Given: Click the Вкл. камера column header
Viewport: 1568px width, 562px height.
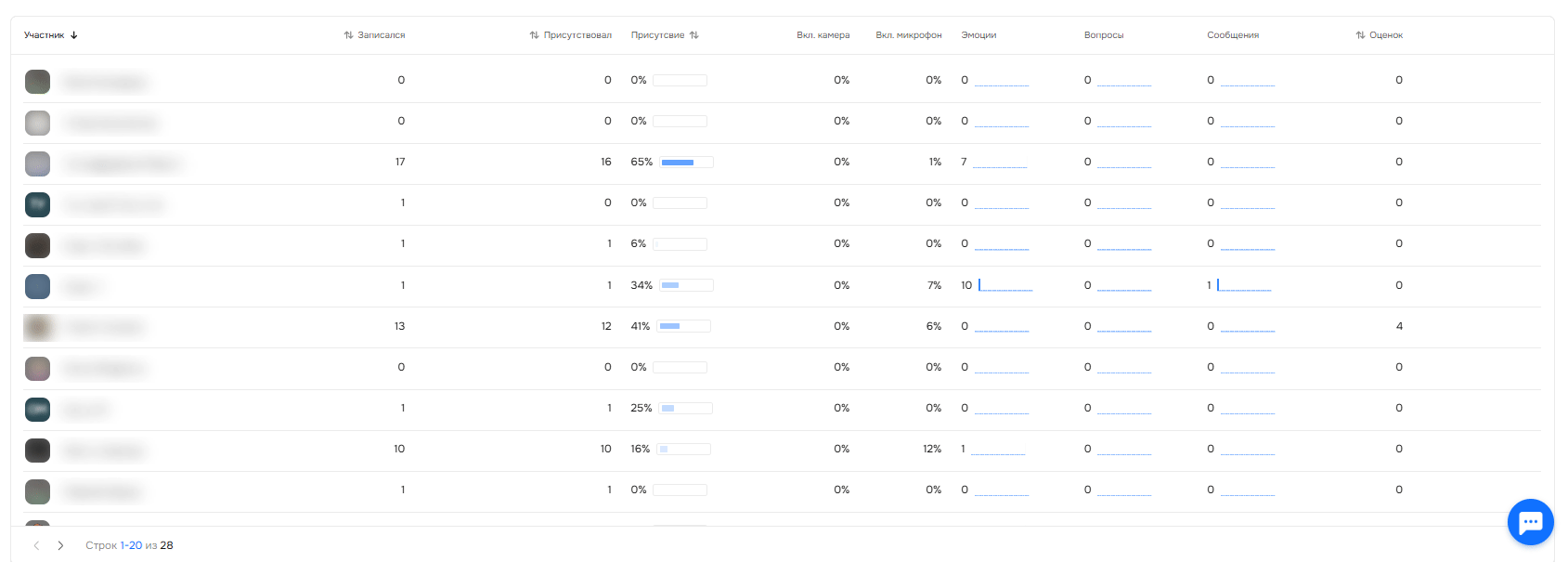Looking at the screenshot, I should 823,35.
